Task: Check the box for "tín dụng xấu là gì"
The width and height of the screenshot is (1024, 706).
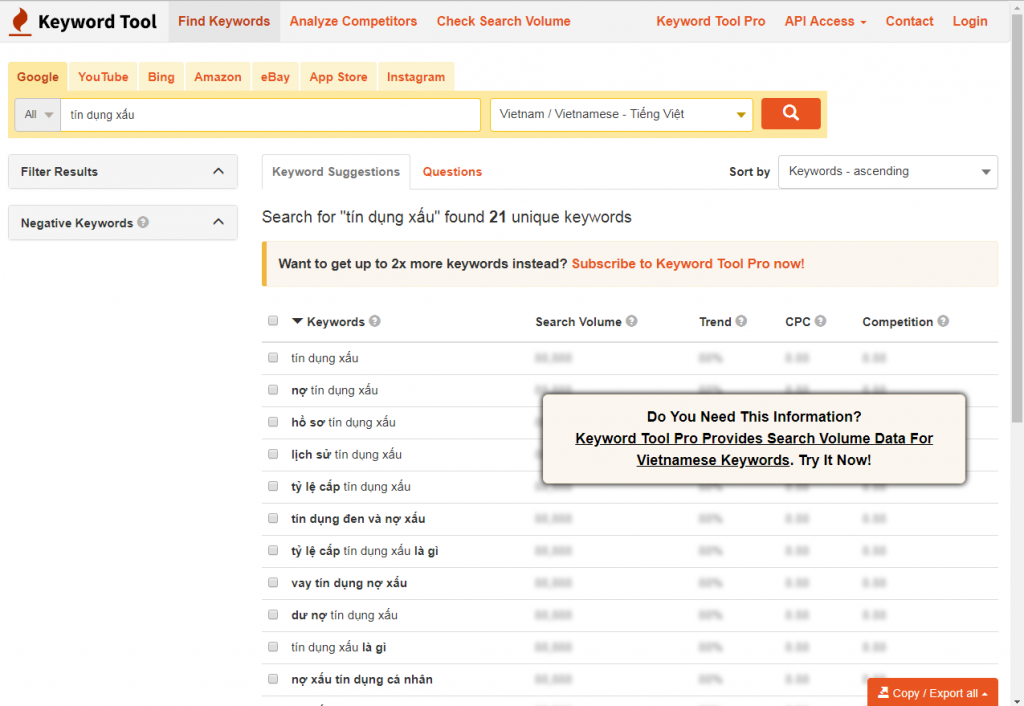Action: pyautogui.click(x=273, y=646)
